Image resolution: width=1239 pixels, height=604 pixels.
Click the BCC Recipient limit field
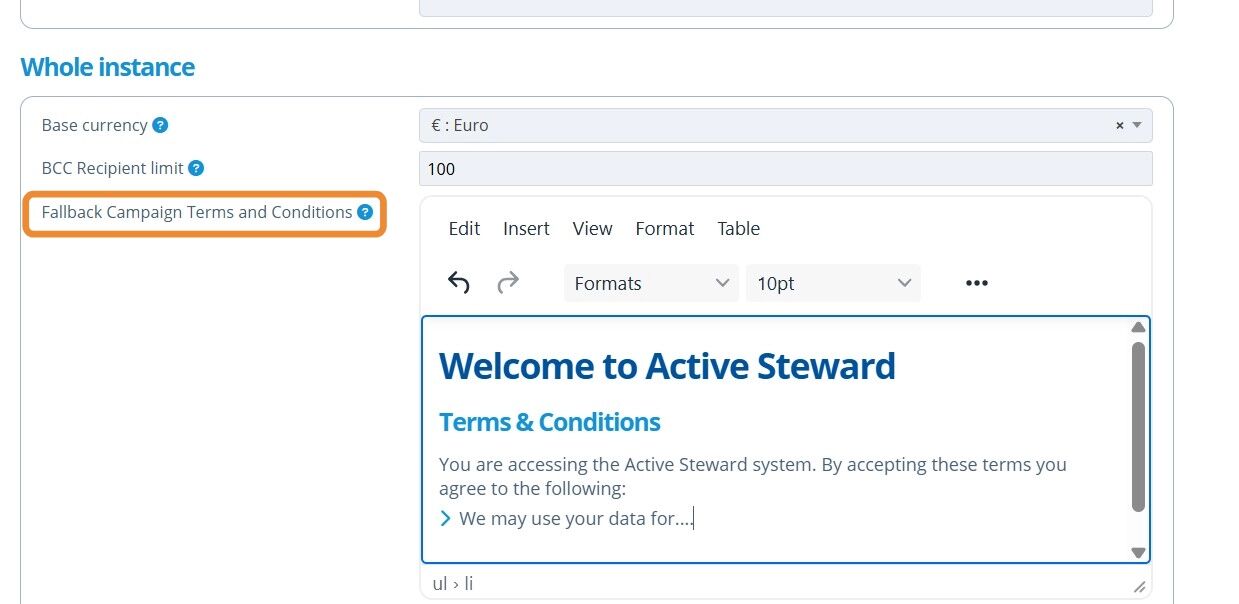pos(786,168)
